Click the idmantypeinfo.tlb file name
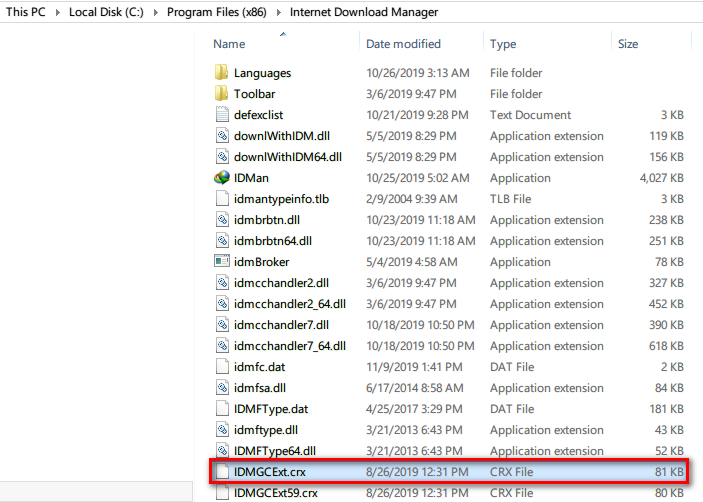703x502 pixels. point(281,199)
